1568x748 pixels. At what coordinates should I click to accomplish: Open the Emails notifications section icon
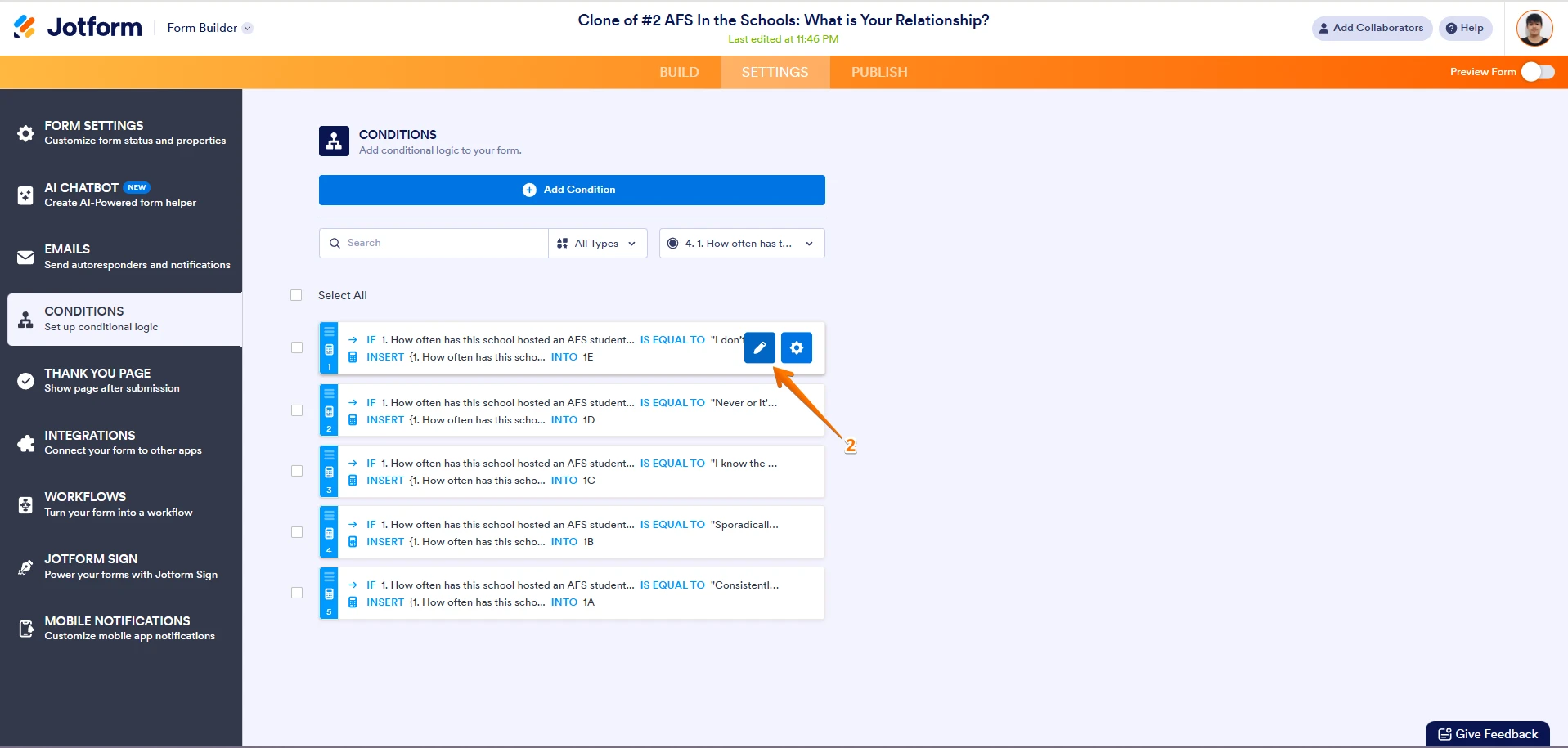pyautogui.click(x=25, y=257)
